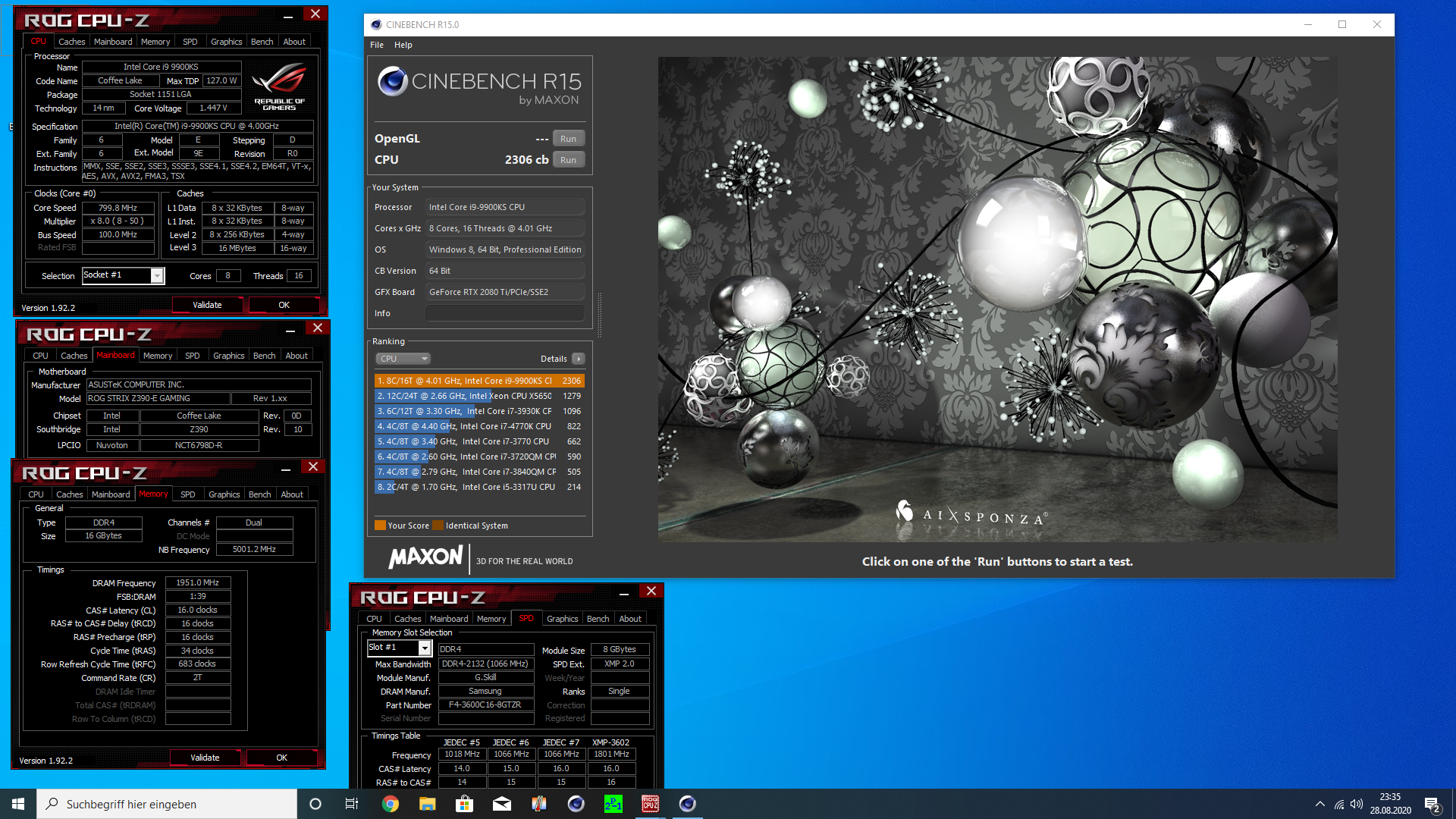The image size is (1456, 819).
Task: Open the Slot #1 memory slot dropdown
Action: pos(400,648)
